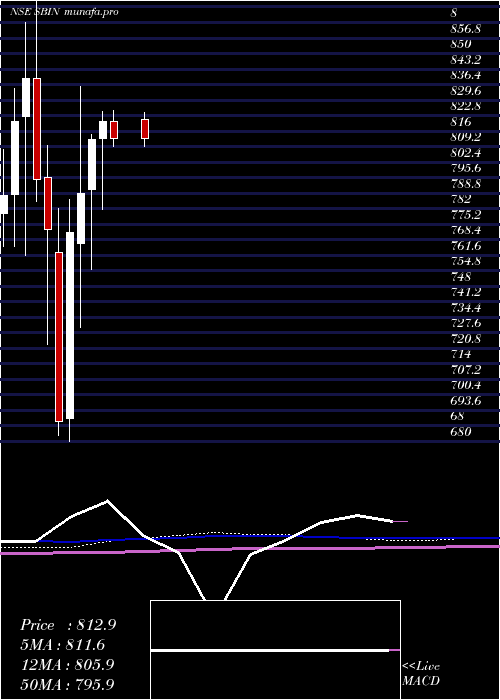
Task: Select the 829.6 price axis label
Action: point(465,91)
